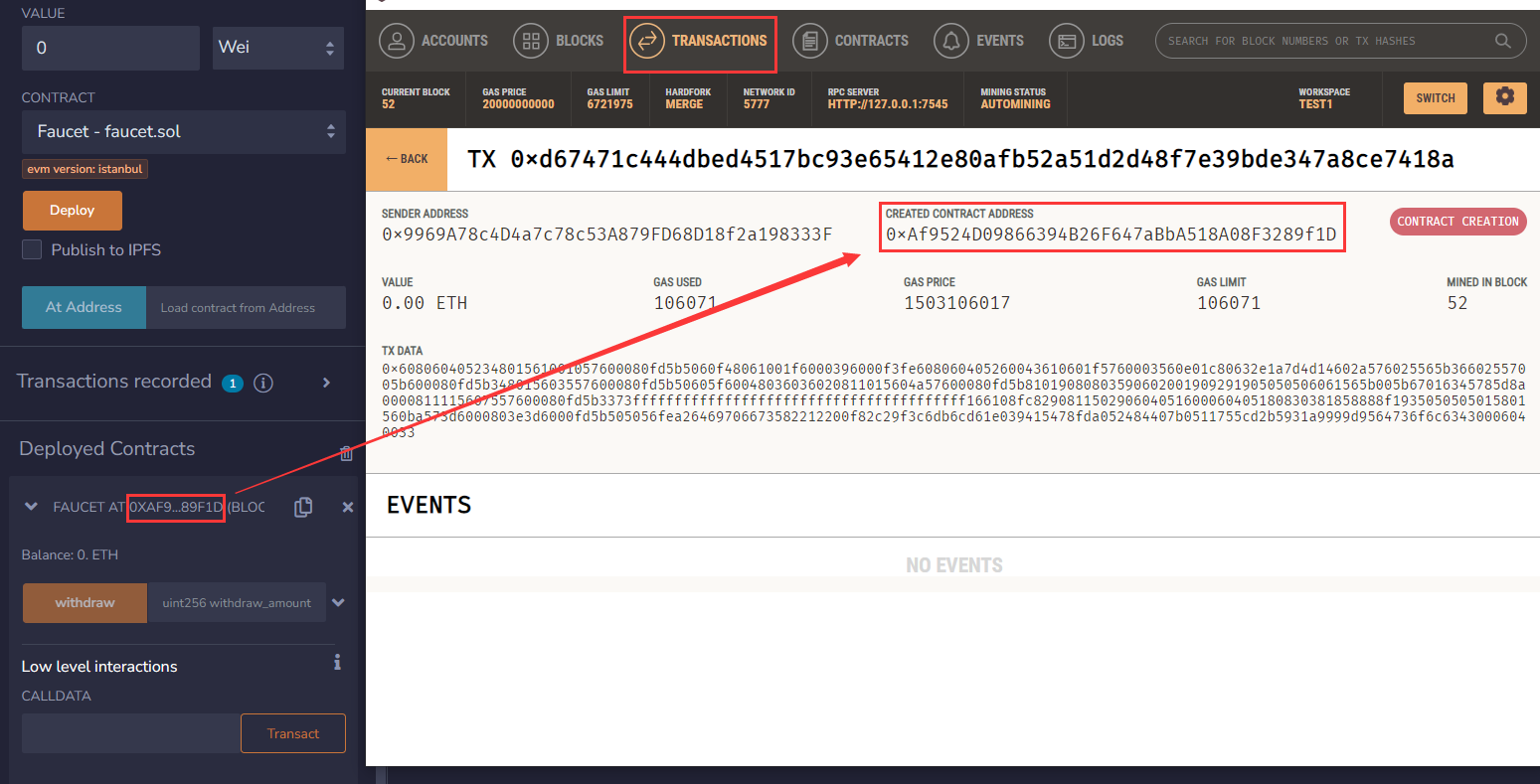Go to the Events tab
1540x784 pixels.
979,41
